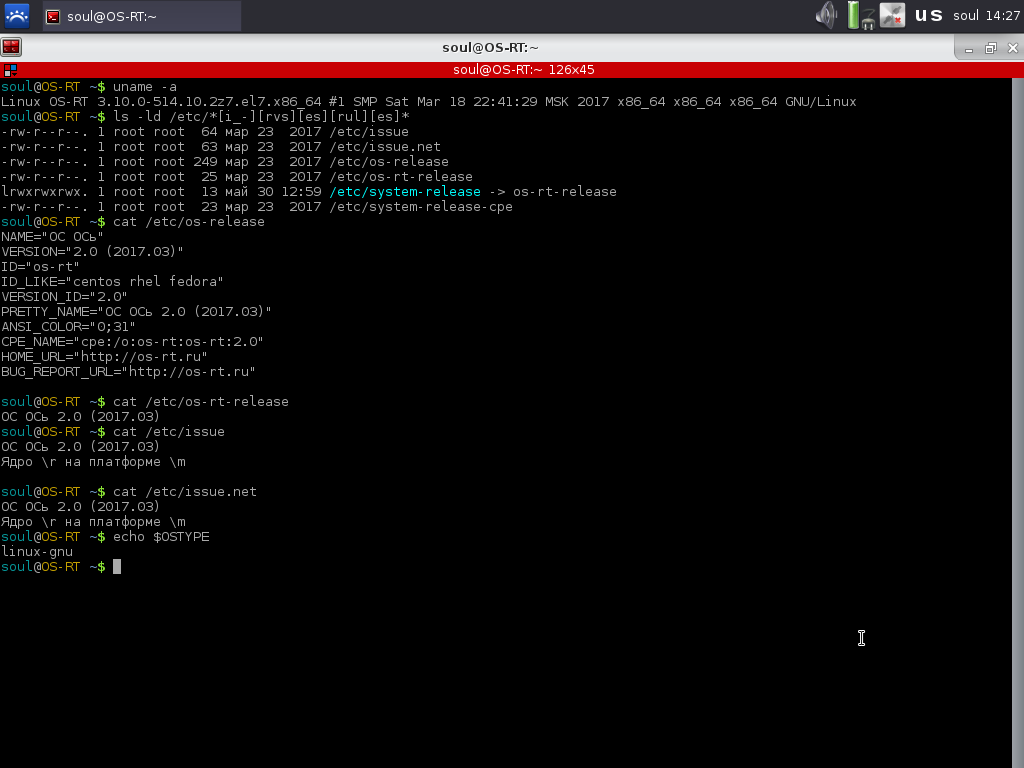Click the 'echo $OSTYPE' command
The image size is (1024, 768).
click(161, 537)
